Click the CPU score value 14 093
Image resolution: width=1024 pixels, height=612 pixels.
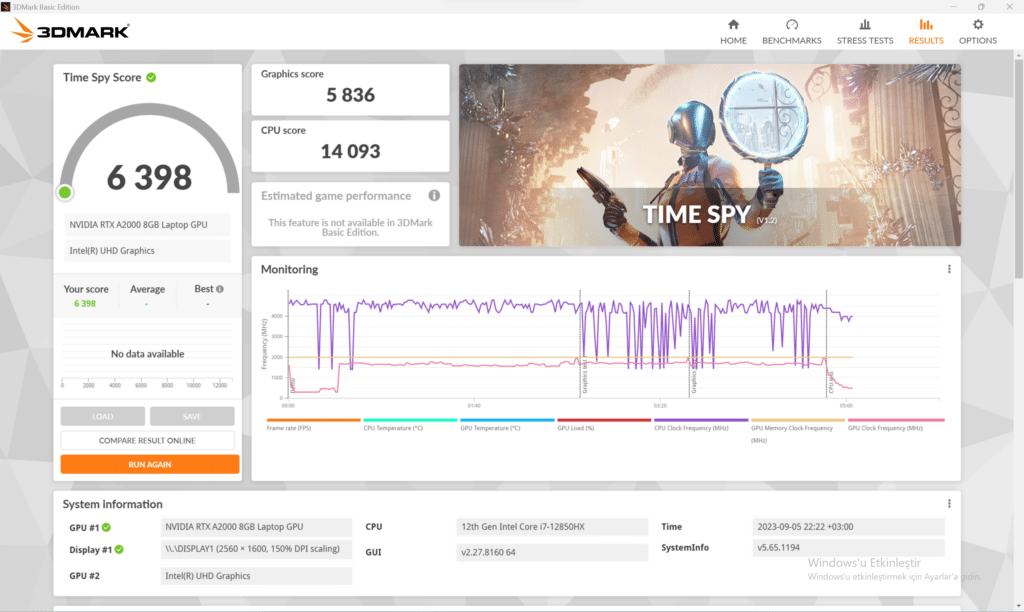pos(350,152)
